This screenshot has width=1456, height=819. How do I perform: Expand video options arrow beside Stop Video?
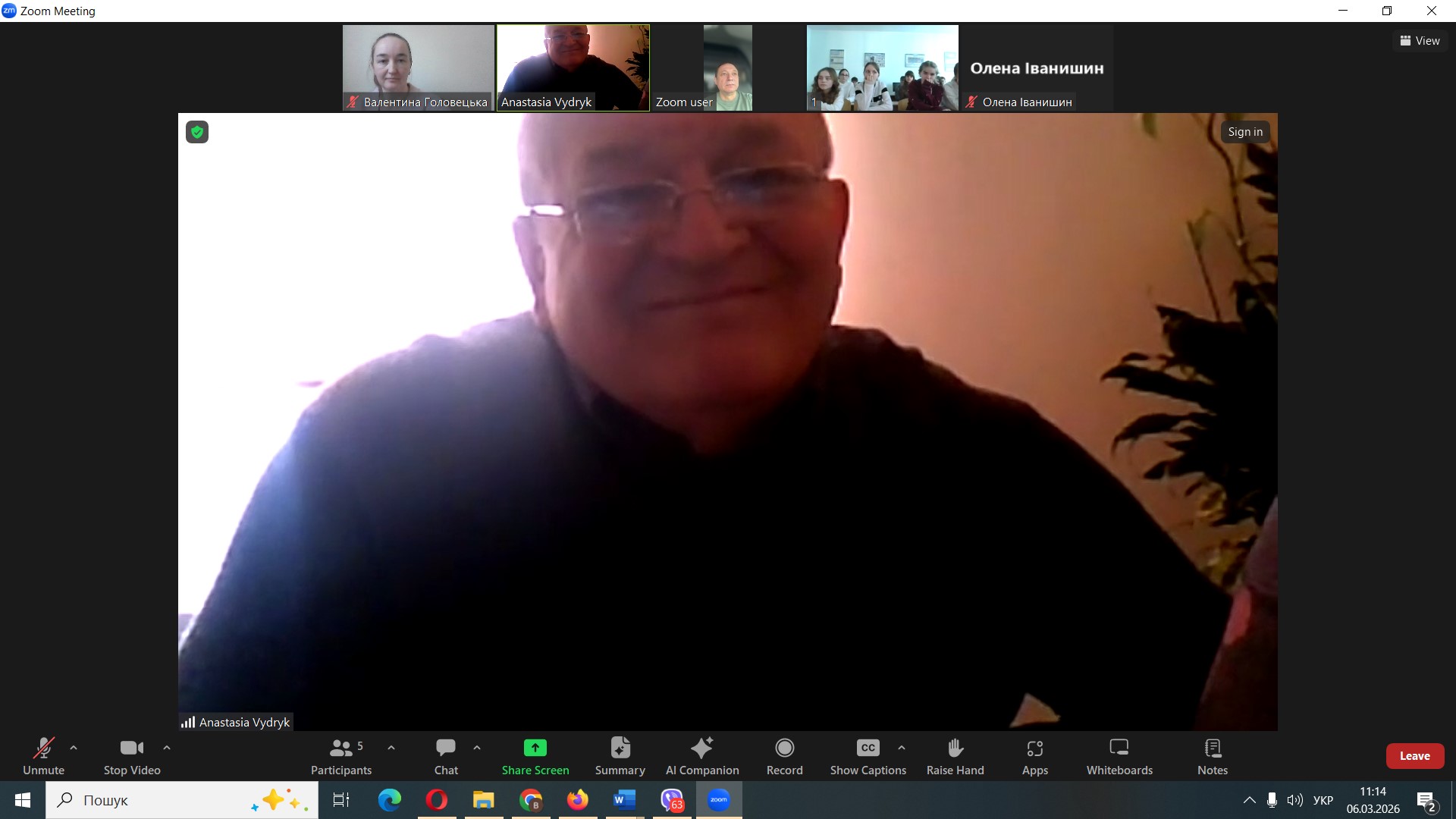pyautogui.click(x=167, y=748)
